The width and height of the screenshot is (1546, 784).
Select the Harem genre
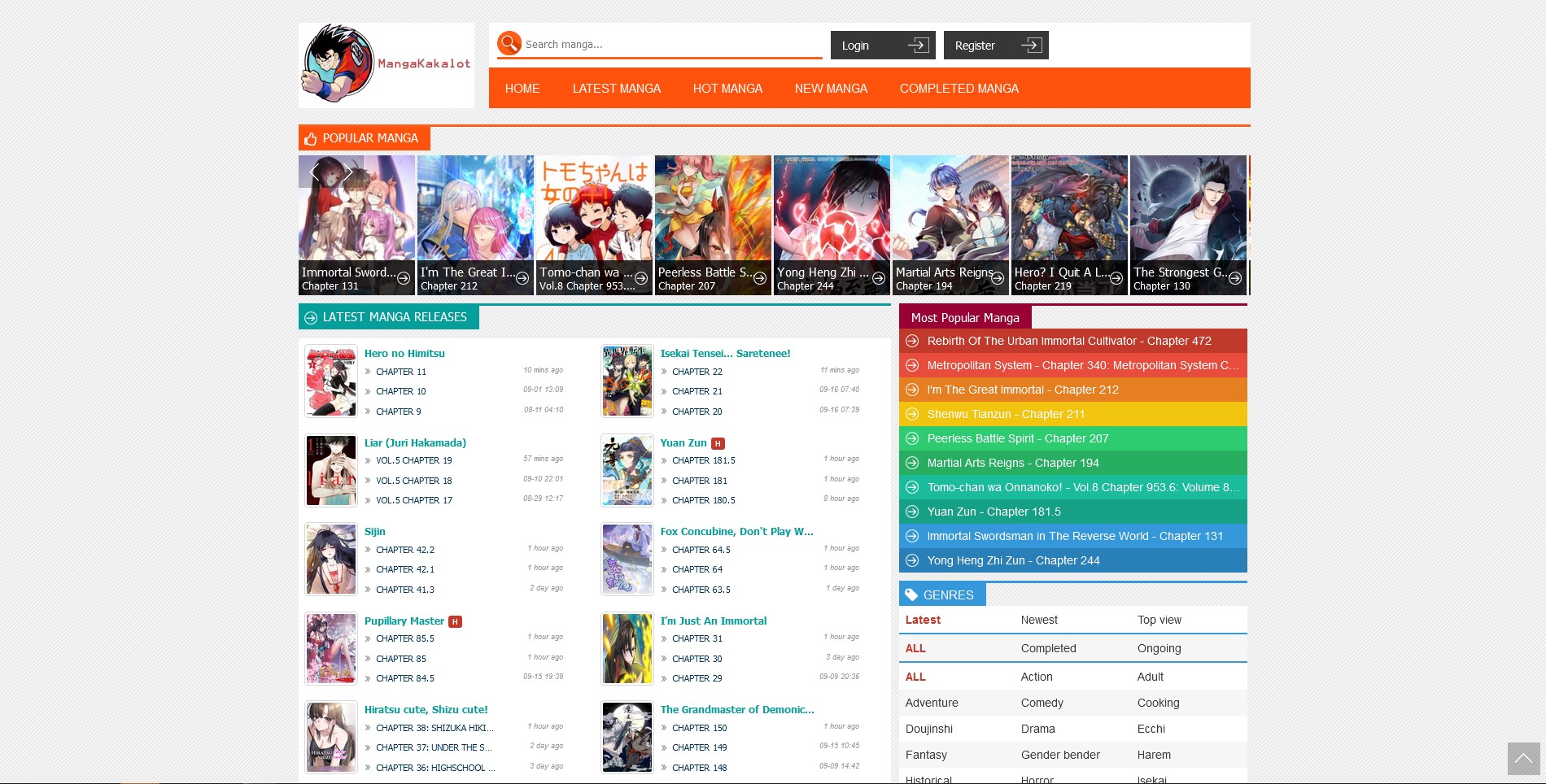point(1154,755)
